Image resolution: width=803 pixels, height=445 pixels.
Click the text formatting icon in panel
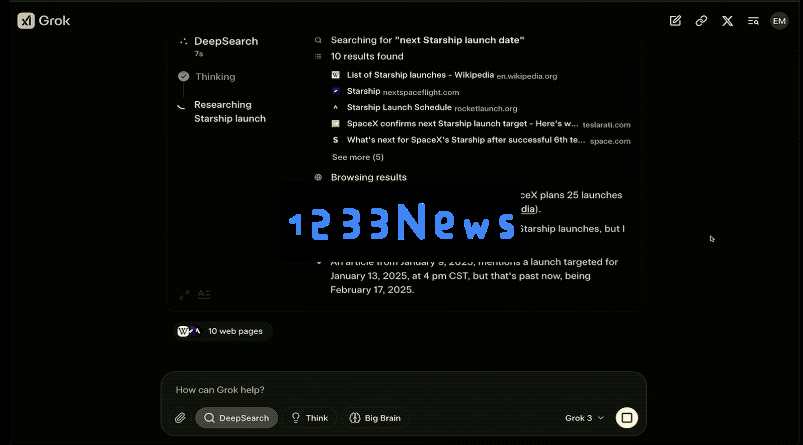[x=204, y=294]
